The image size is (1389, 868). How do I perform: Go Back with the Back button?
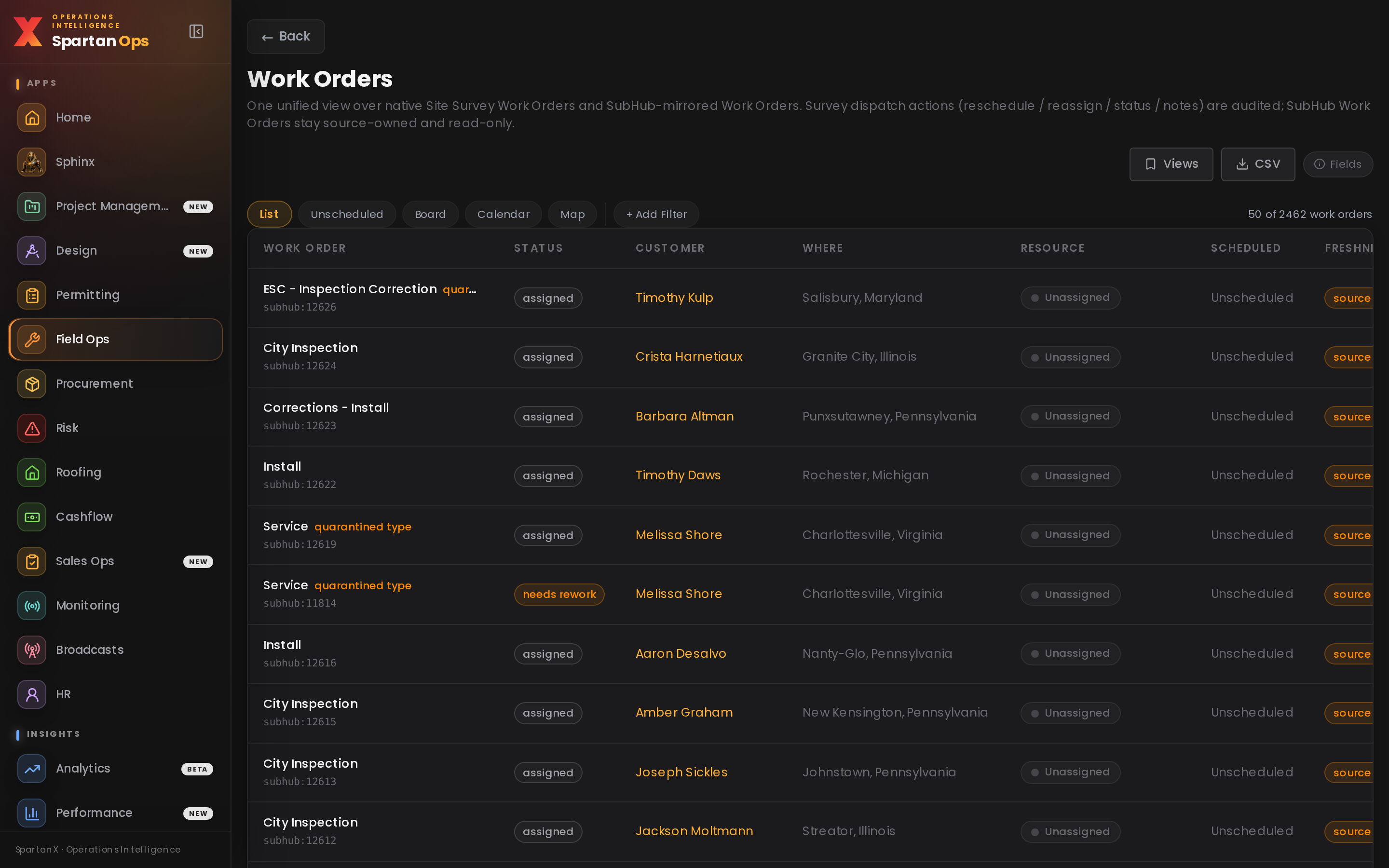pos(286,37)
